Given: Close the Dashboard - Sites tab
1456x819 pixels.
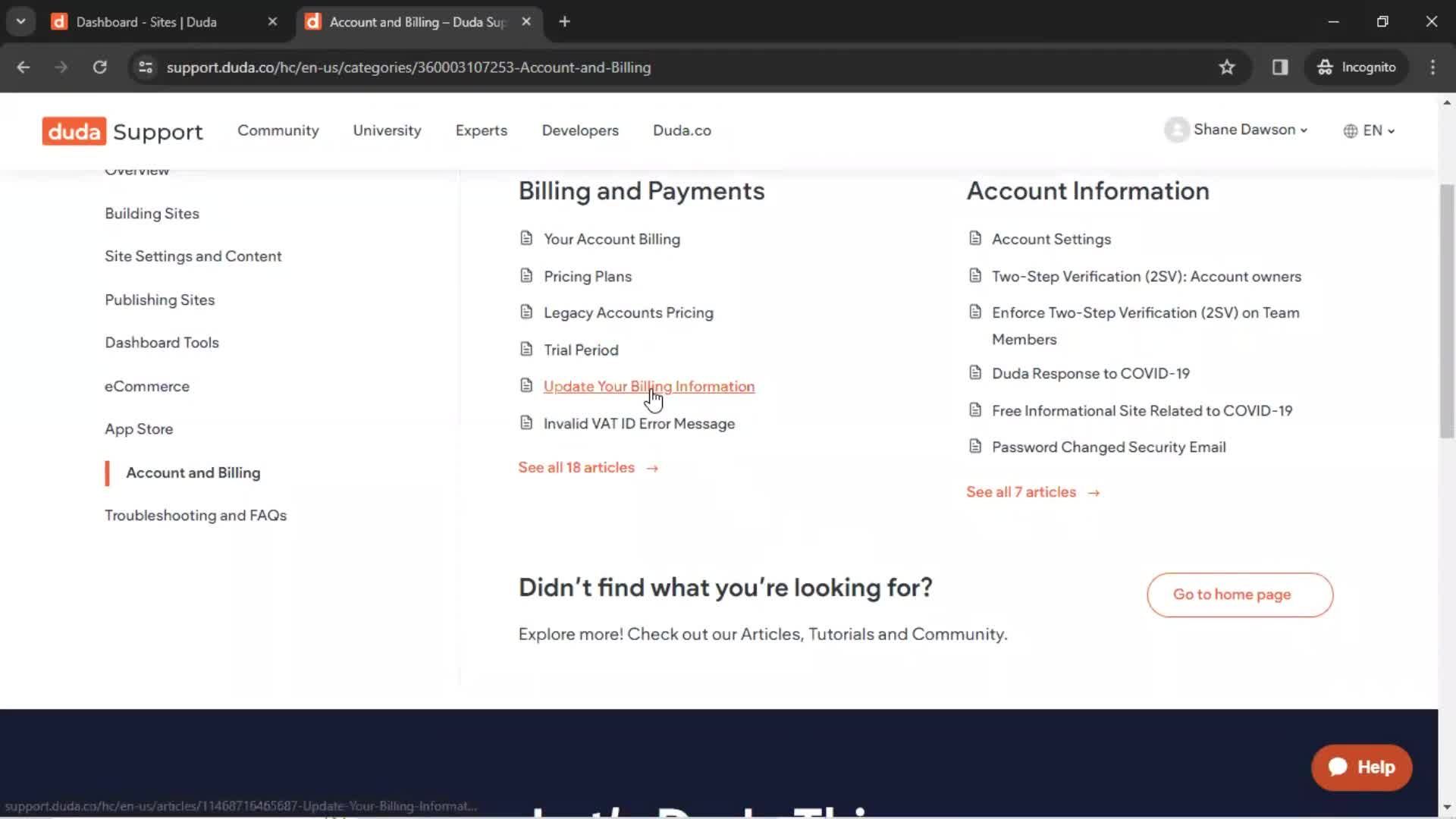Looking at the screenshot, I should (272, 22).
